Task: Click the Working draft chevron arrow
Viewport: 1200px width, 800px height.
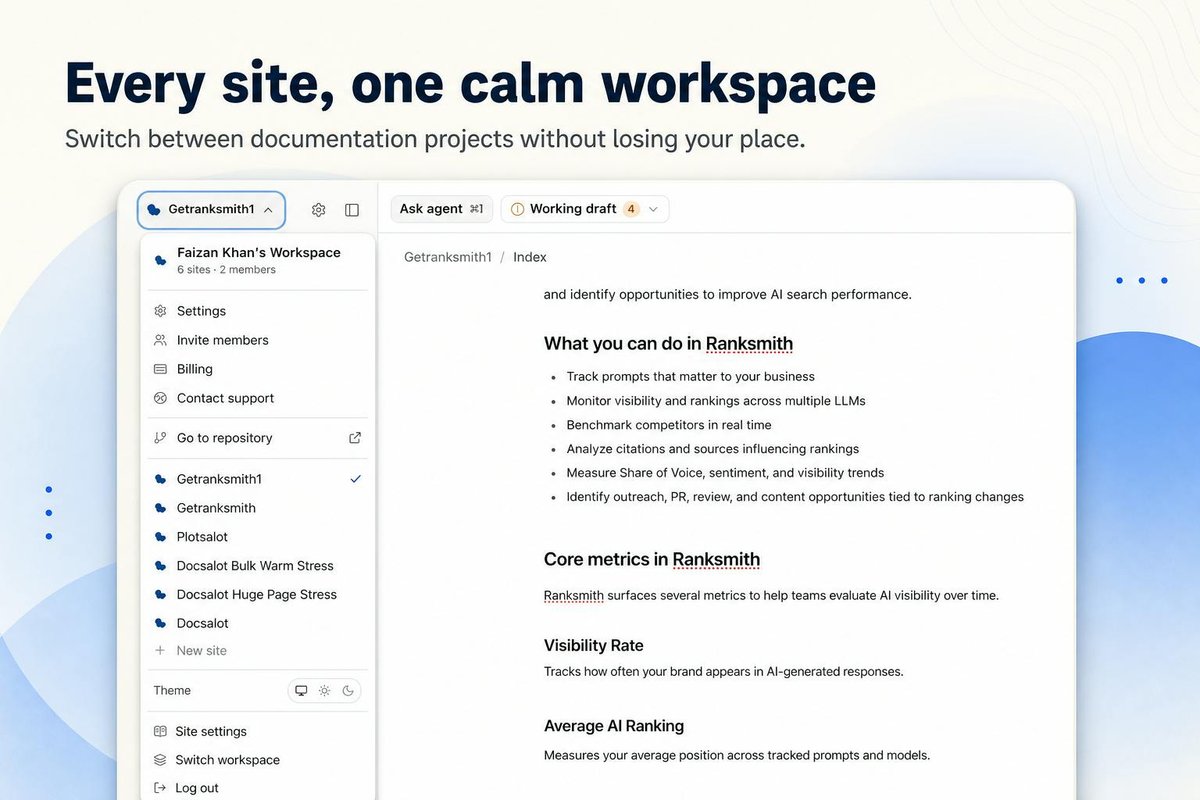Action: coord(653,209)
